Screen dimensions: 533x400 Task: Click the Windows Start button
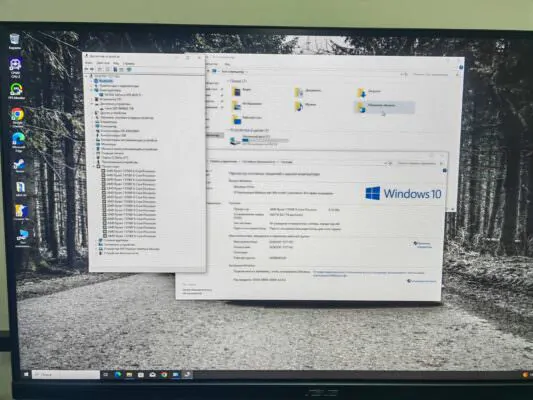click(x=26, y=374)
